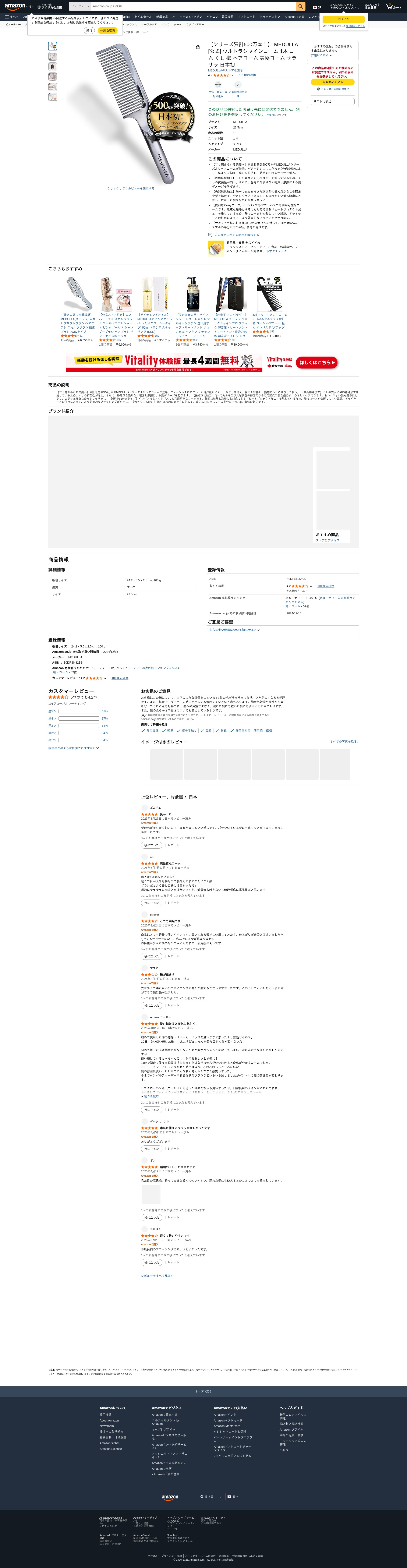The width and height of the screenshot is (407, 1568).
Task: Filter reviews by 髪の質感 aspect
Action: [150, 730]
